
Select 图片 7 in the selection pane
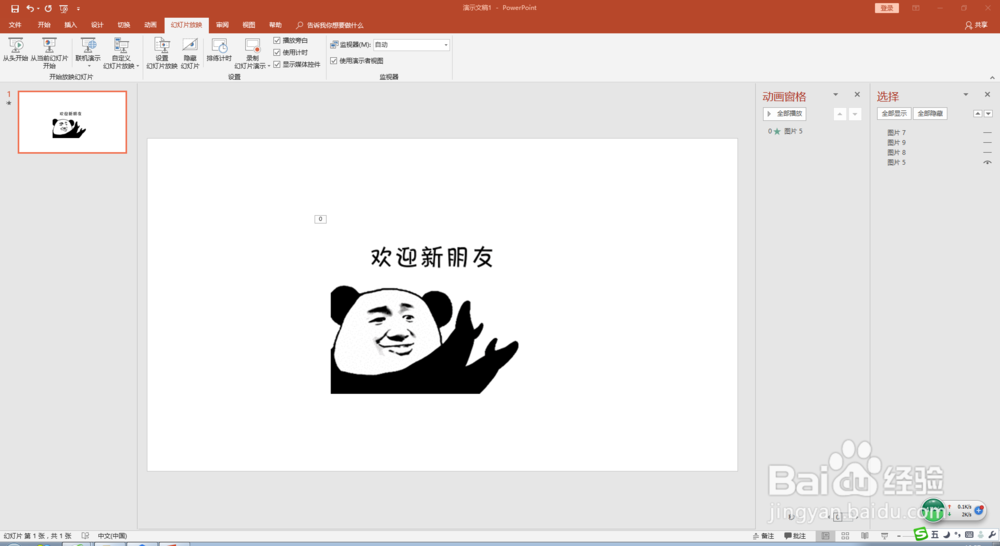point(897,133)
